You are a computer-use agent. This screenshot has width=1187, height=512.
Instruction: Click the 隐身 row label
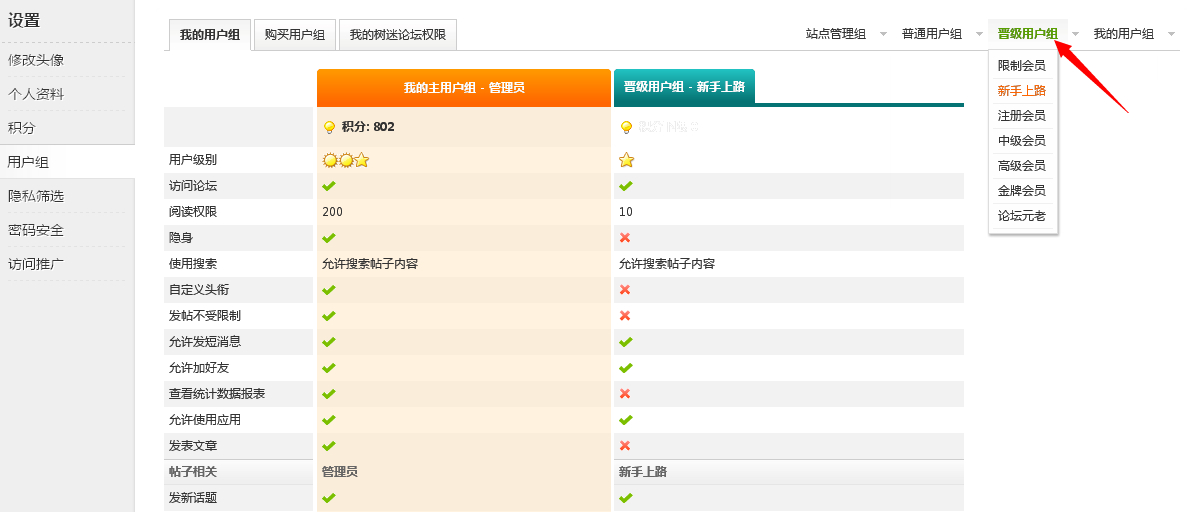(x=181, y=238)
